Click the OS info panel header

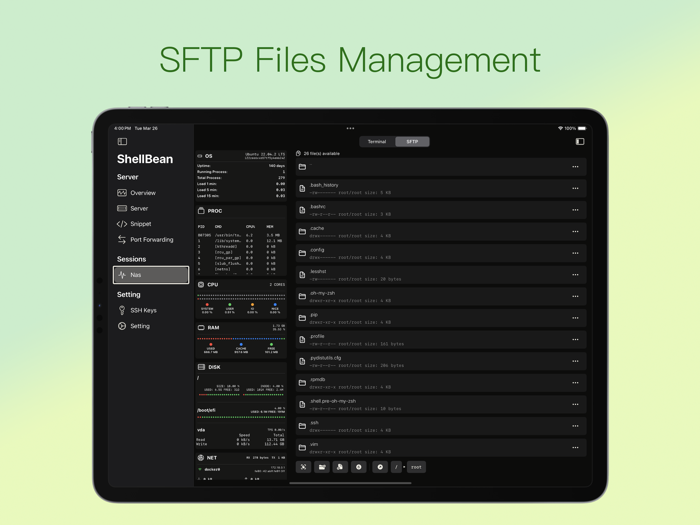point(241,156)
